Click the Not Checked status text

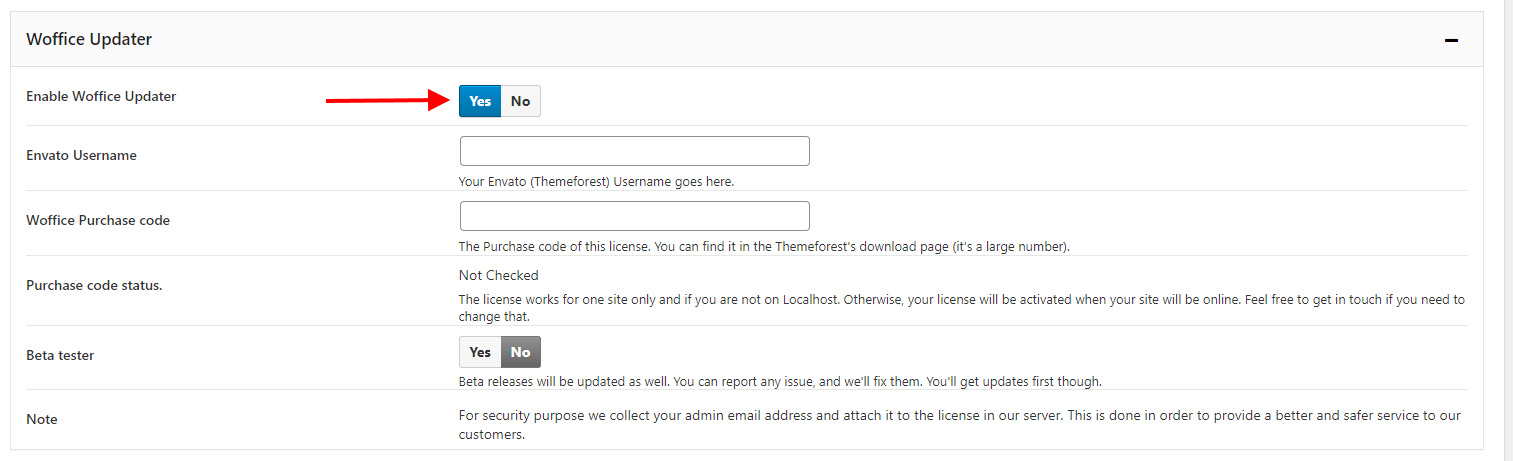click(498, 275)
